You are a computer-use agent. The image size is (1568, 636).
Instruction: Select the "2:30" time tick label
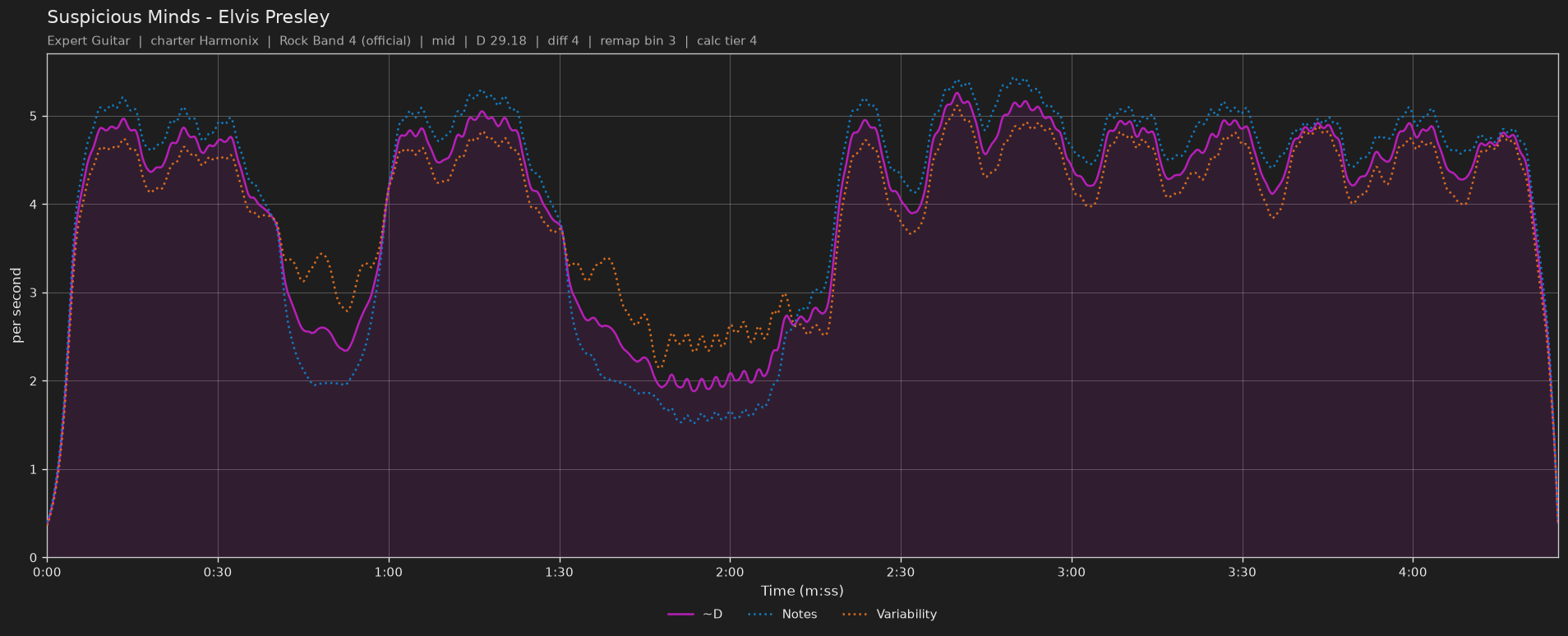click(901, 572)
